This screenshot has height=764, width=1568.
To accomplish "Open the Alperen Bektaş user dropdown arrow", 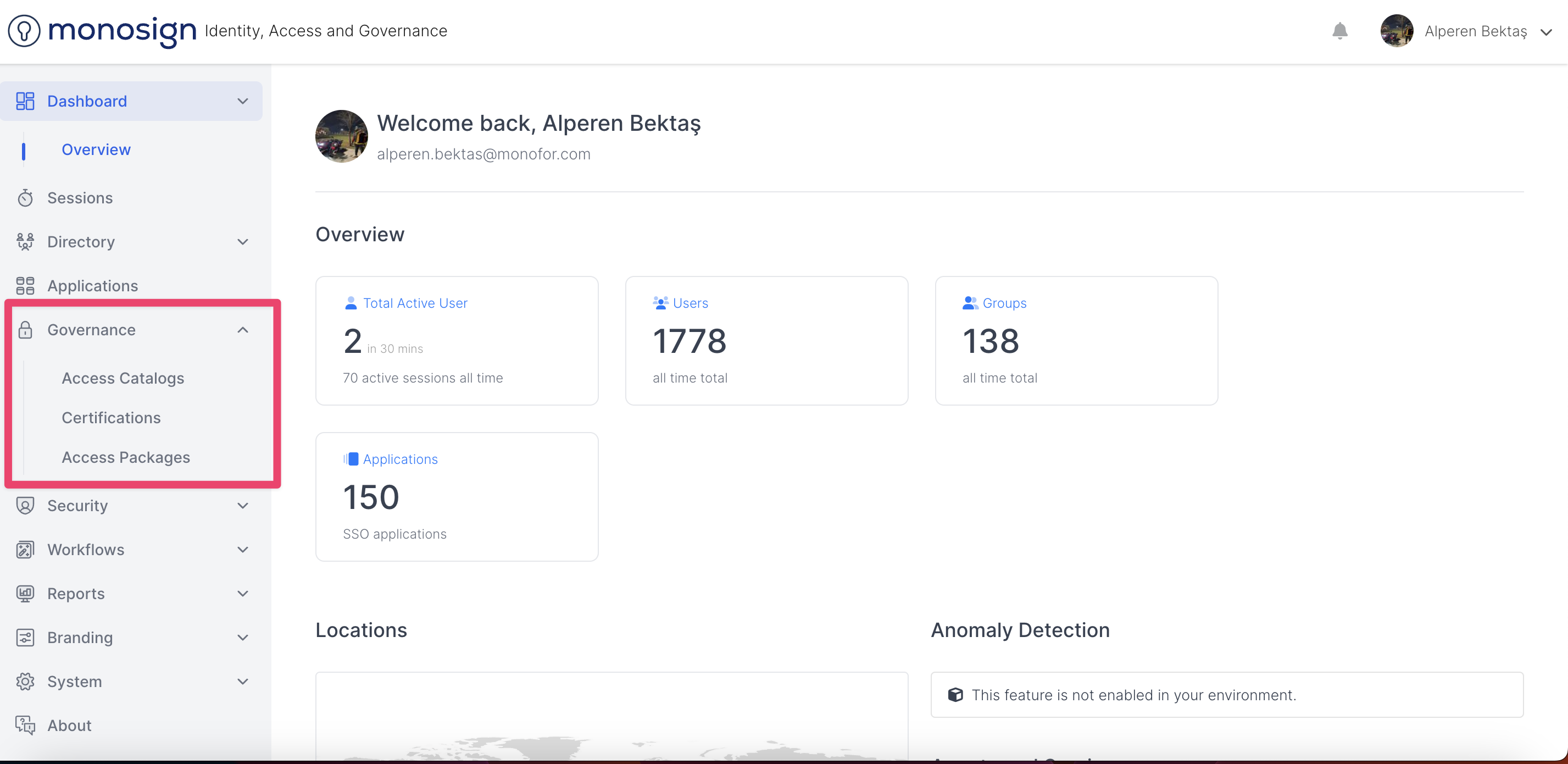I will pos(1546,32).
